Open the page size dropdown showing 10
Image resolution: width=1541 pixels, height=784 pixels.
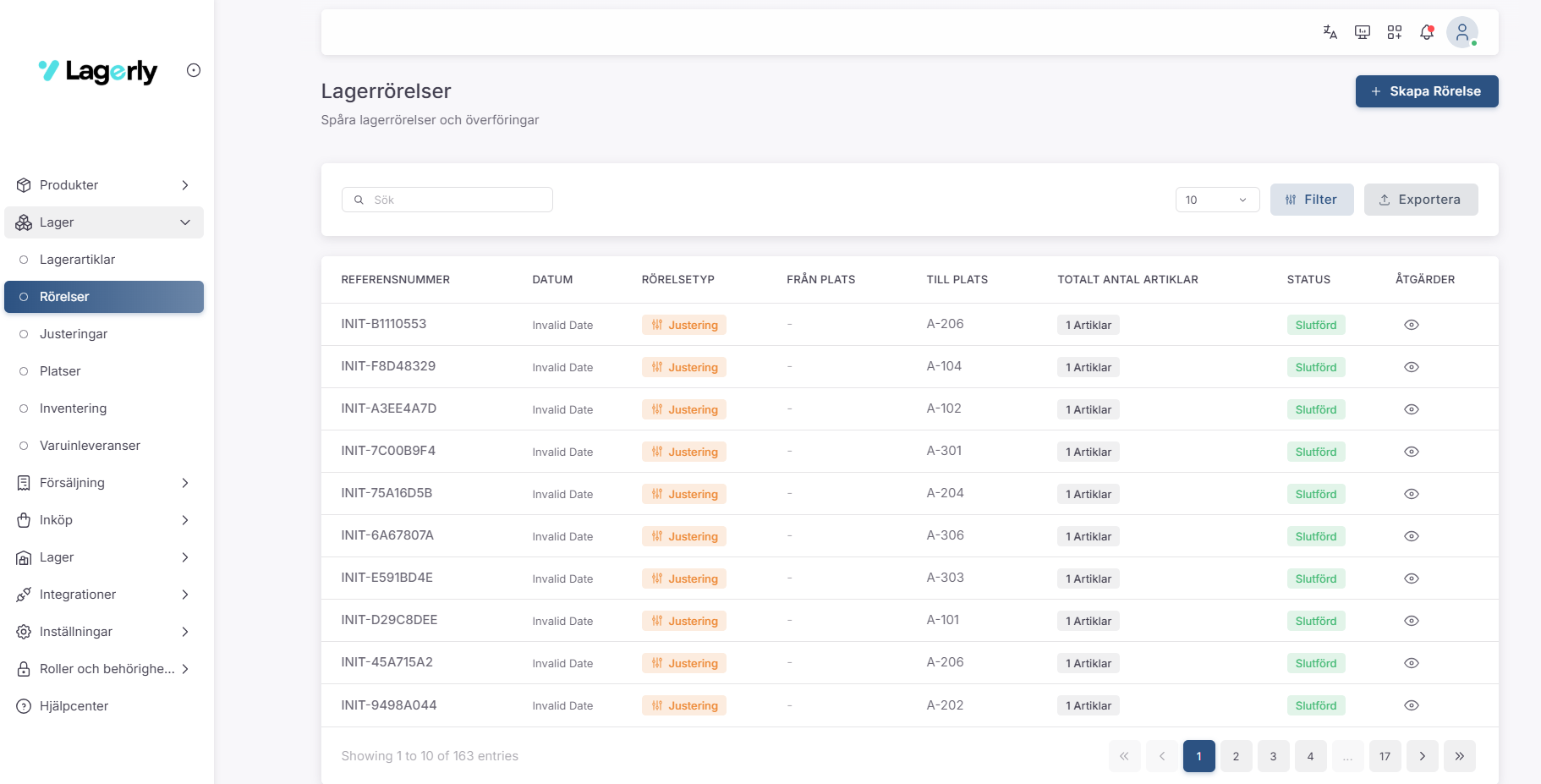pos(1216,200)
